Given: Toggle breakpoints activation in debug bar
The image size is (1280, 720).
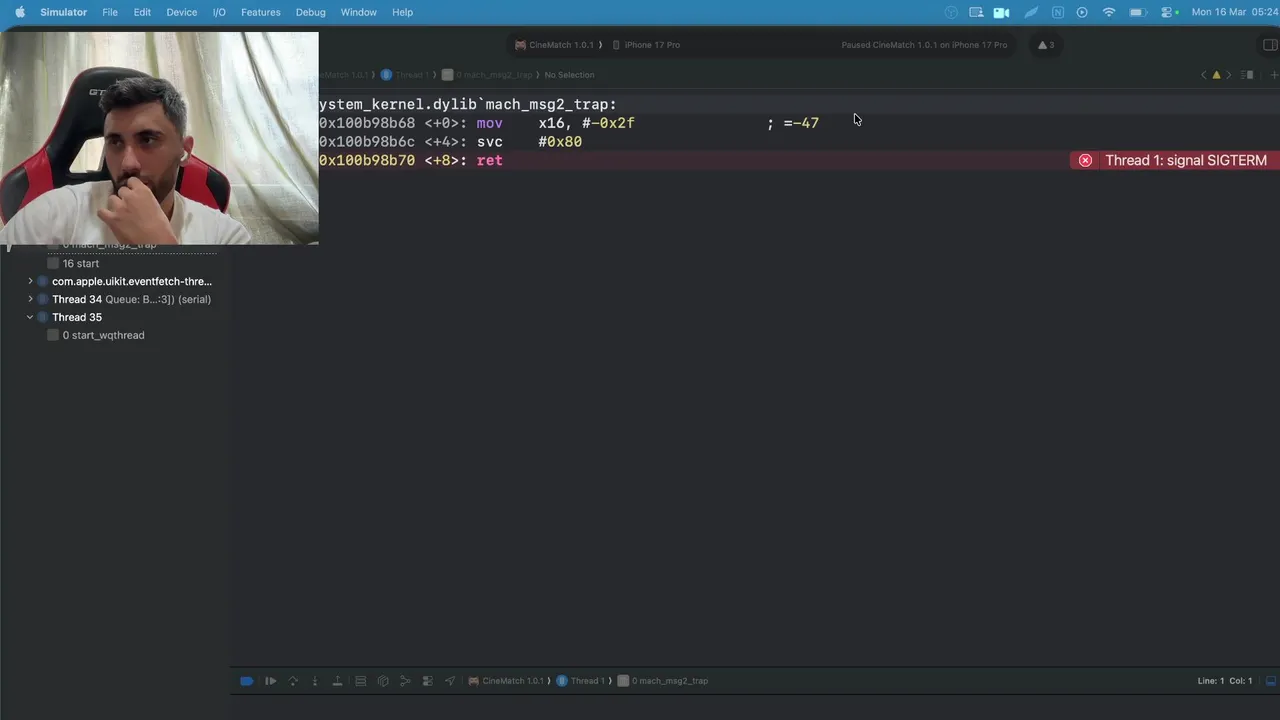Looking at the screenshot, I should point(247,681).
